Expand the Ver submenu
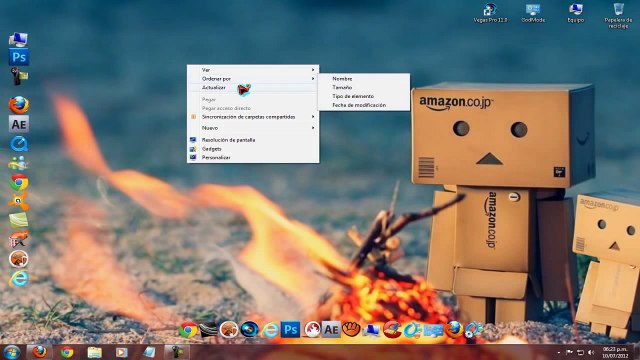The height and width of the screenshot is (360, 640). pos(253,70)
